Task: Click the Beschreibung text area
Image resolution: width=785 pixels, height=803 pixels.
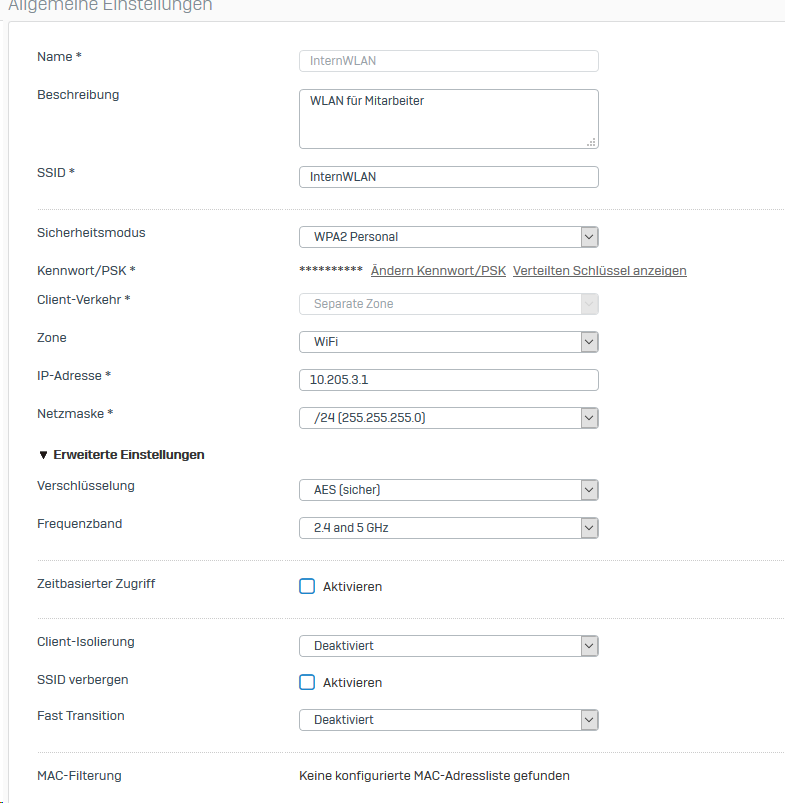Action: point(448,118)
